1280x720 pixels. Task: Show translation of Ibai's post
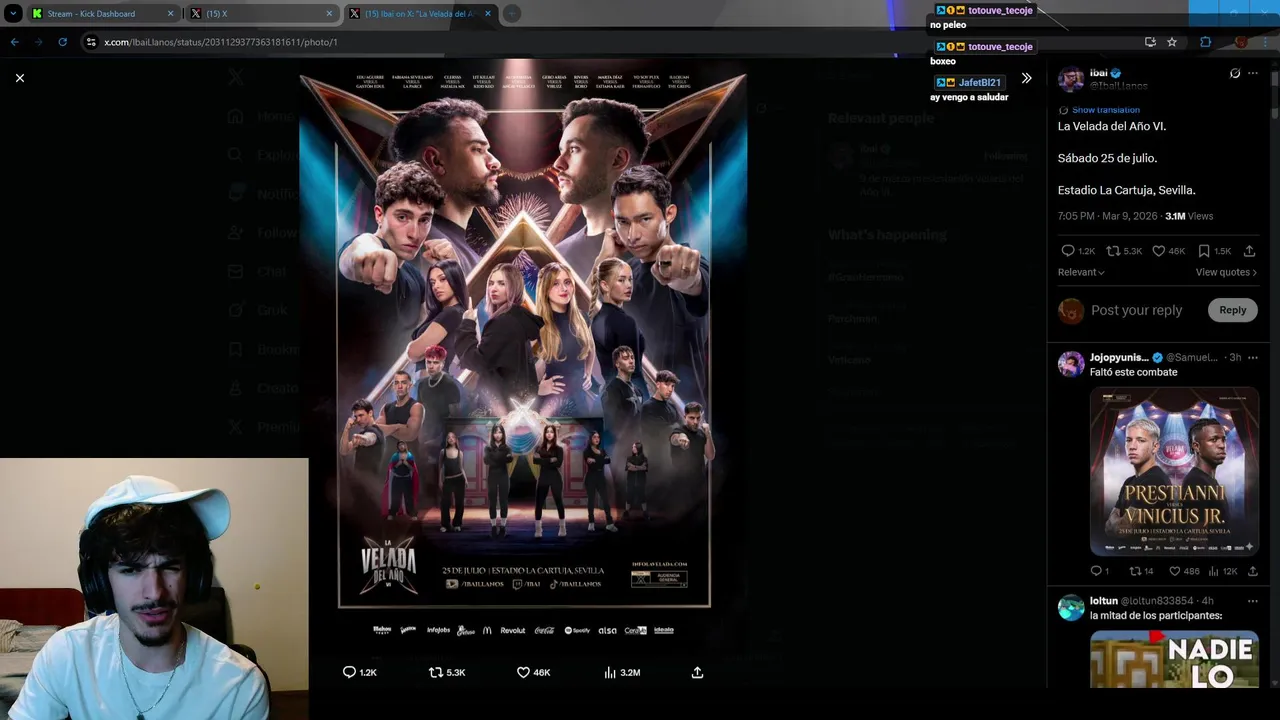[1105, 110]
